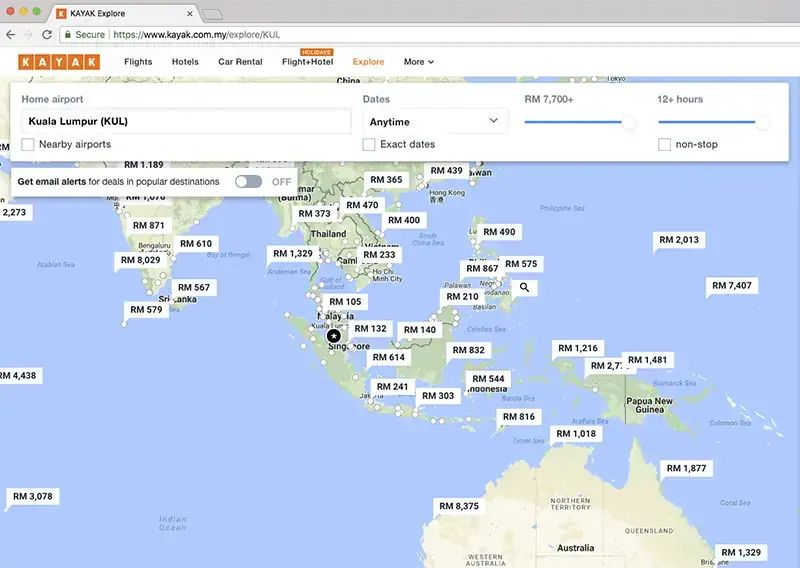
Task: Open the Anytime dates dropdown
Action: point(435,121)
